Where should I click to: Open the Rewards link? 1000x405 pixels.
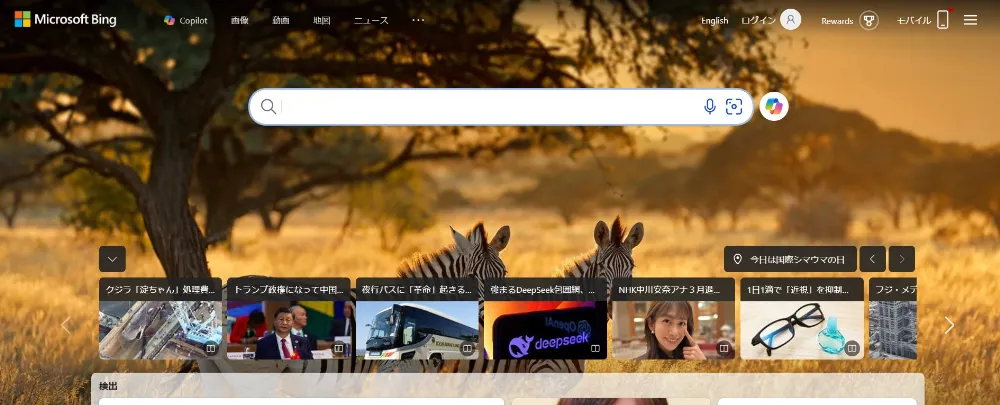[x=837, y=20]
